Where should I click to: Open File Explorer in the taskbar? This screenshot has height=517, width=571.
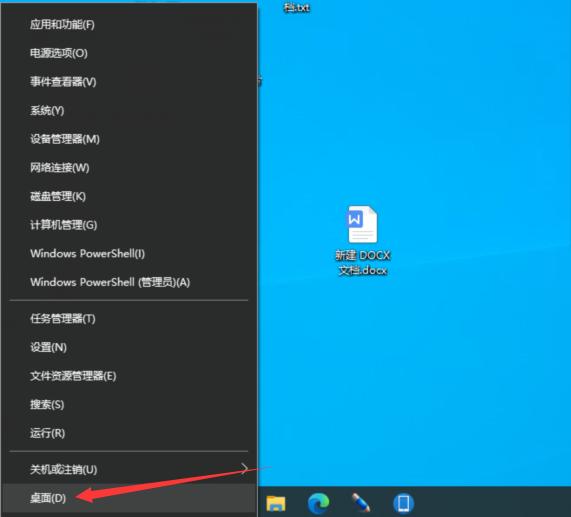point(276,504)
